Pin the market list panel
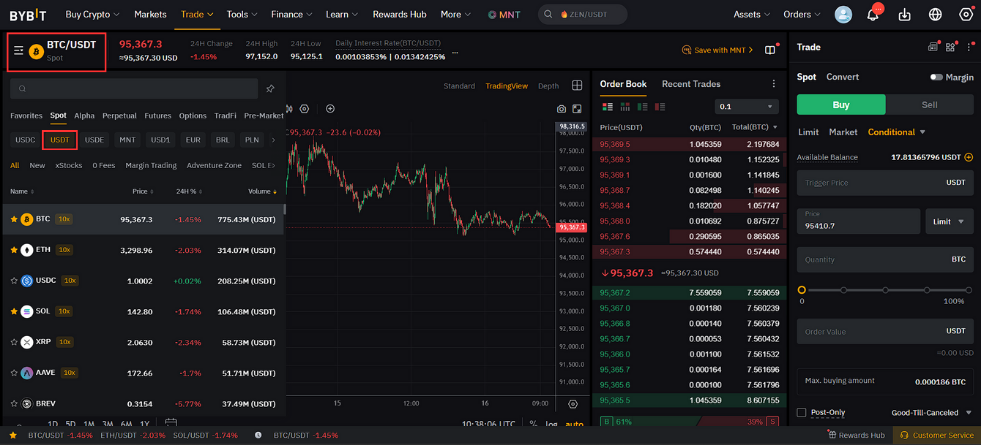The image size is (981, 446). pyautogui.click(x=270, y=89)
